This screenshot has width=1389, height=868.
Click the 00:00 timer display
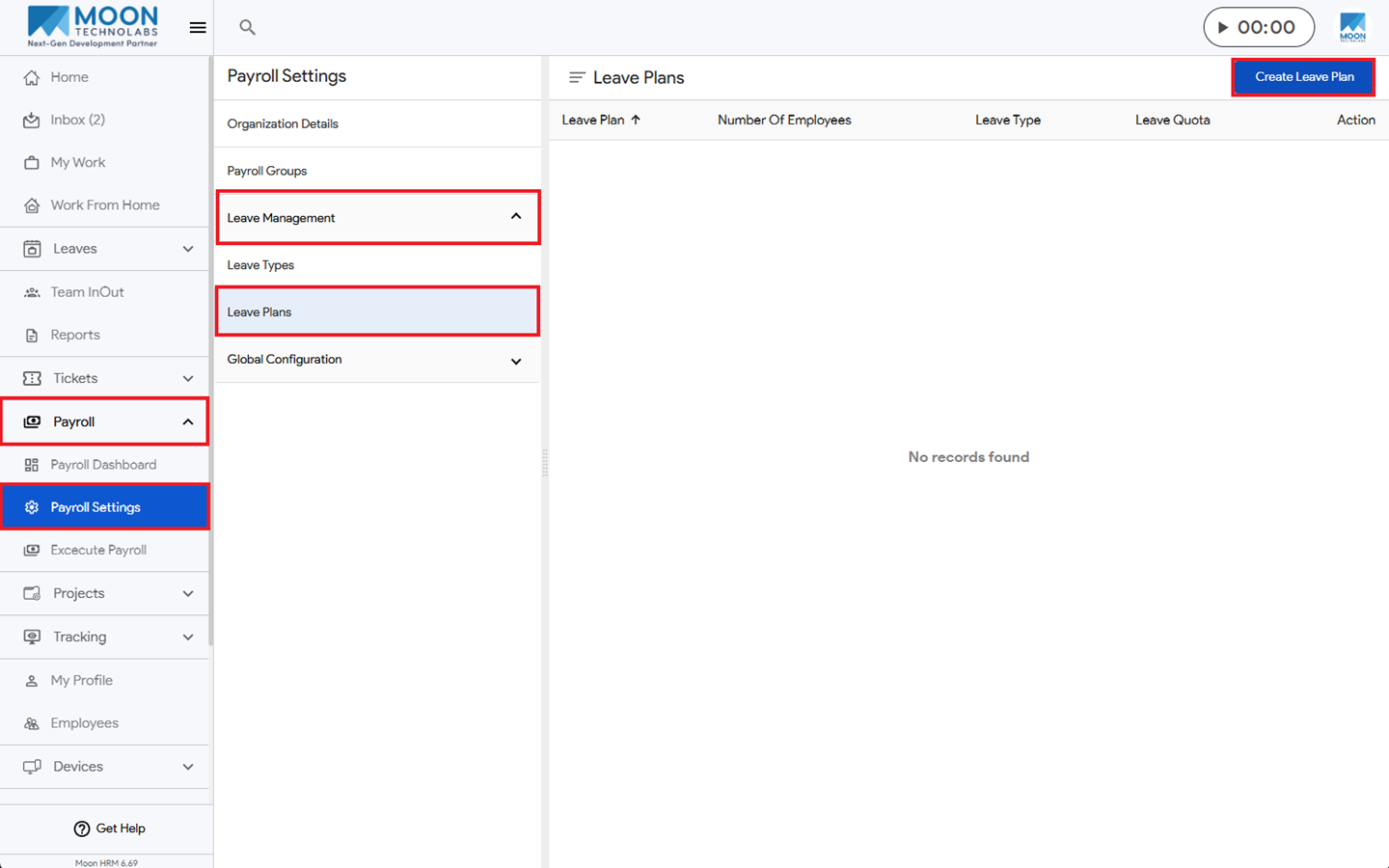[x=1266, y=27]
